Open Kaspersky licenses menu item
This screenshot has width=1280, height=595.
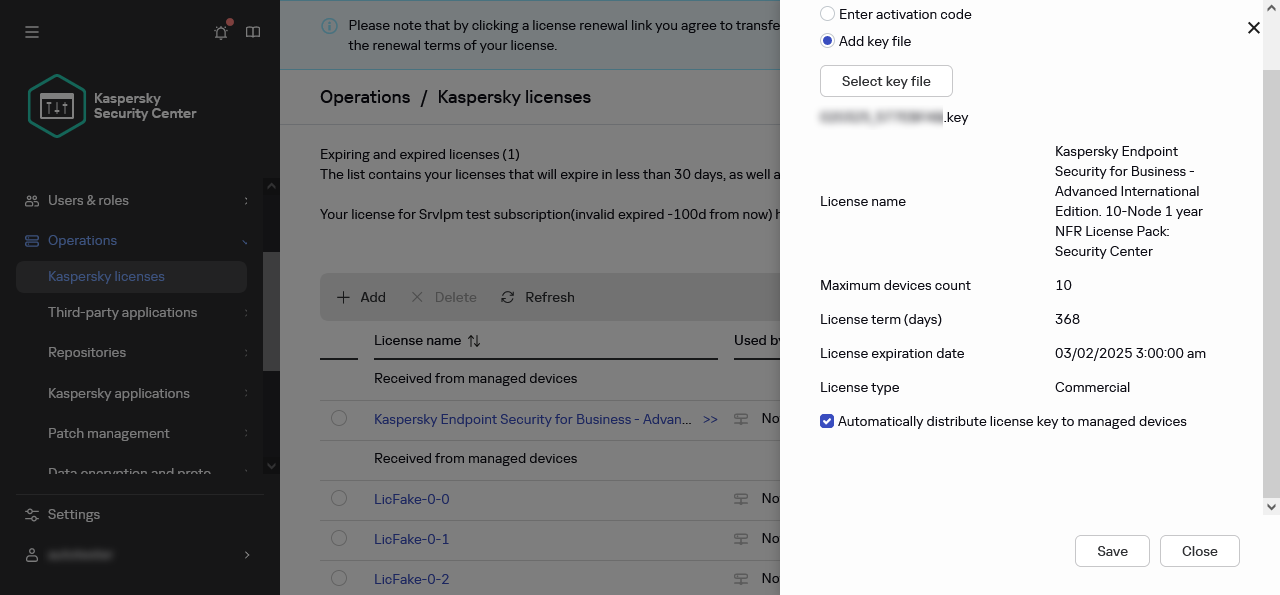tap(106, 276)
